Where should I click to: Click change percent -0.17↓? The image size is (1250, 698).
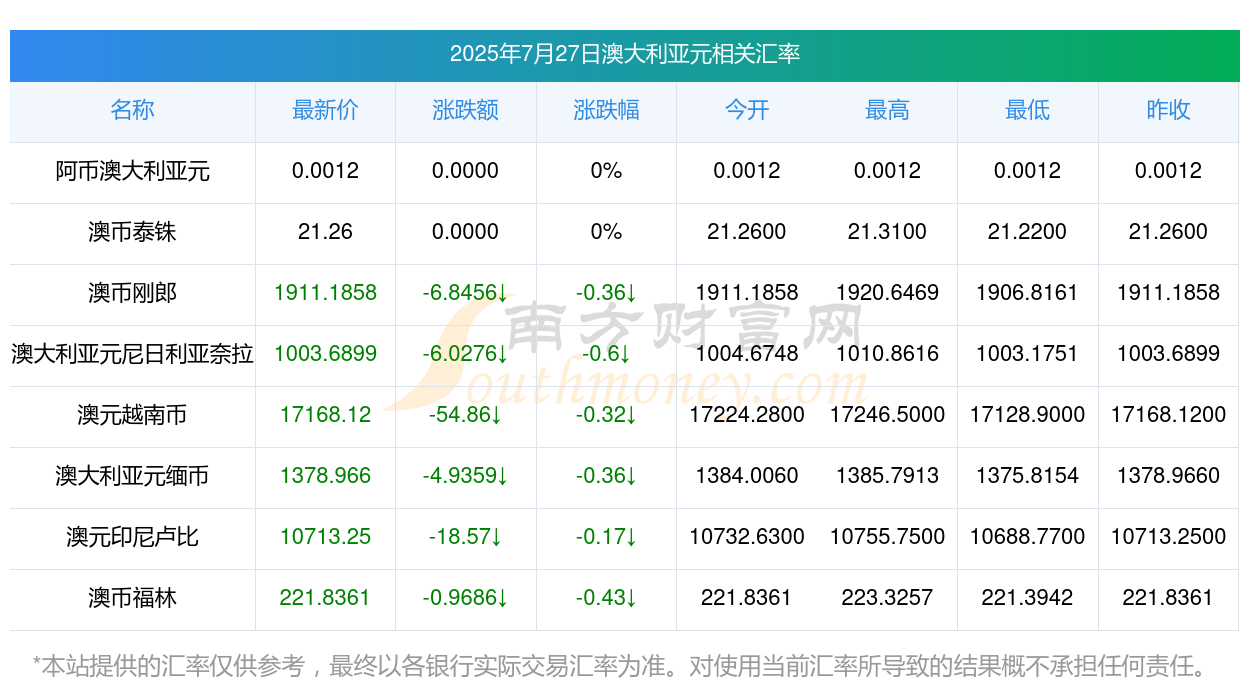coord(606,537)
